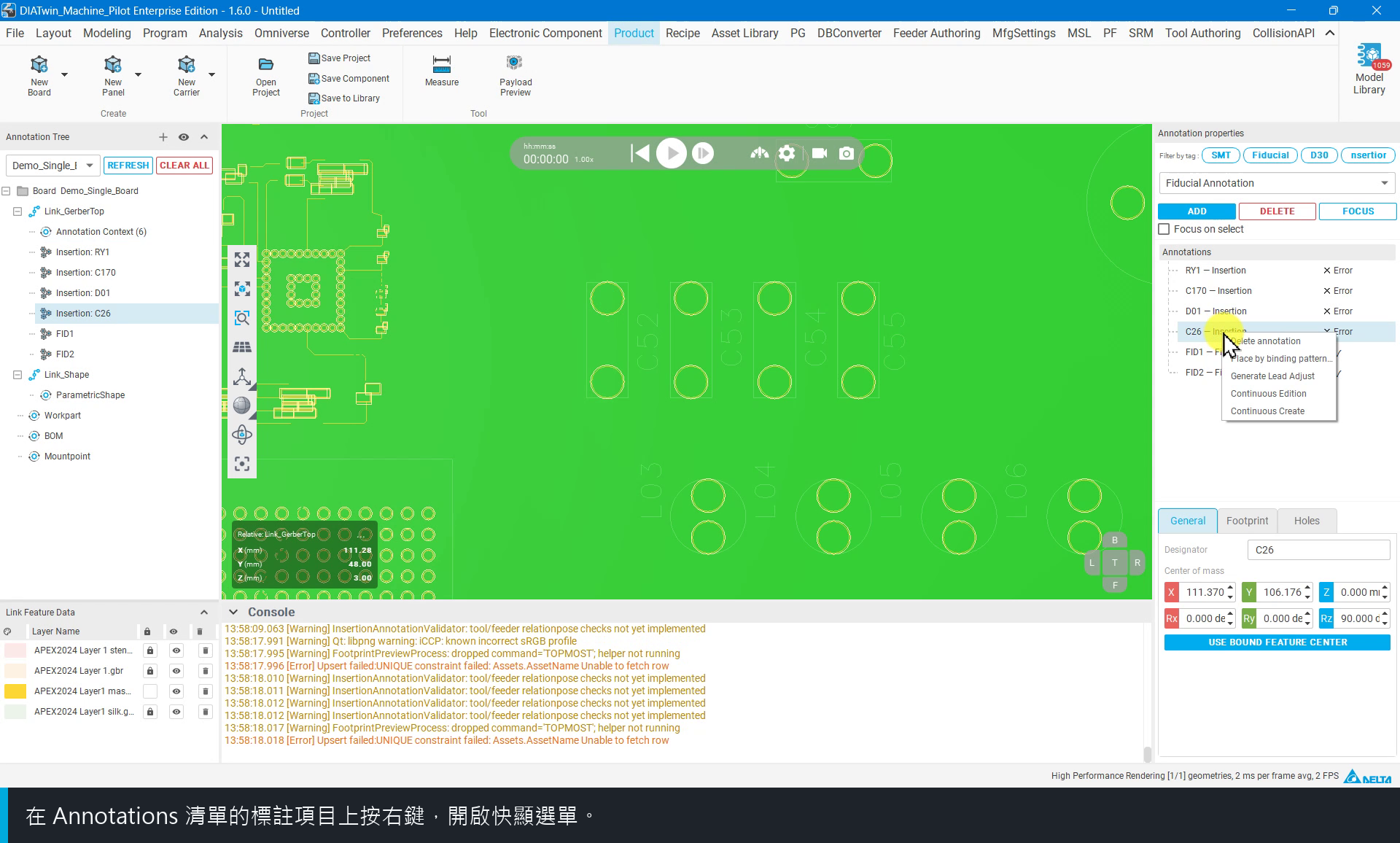Click the speed gauge icon in playback bar
1400x843 pixels.
(760, 153)
